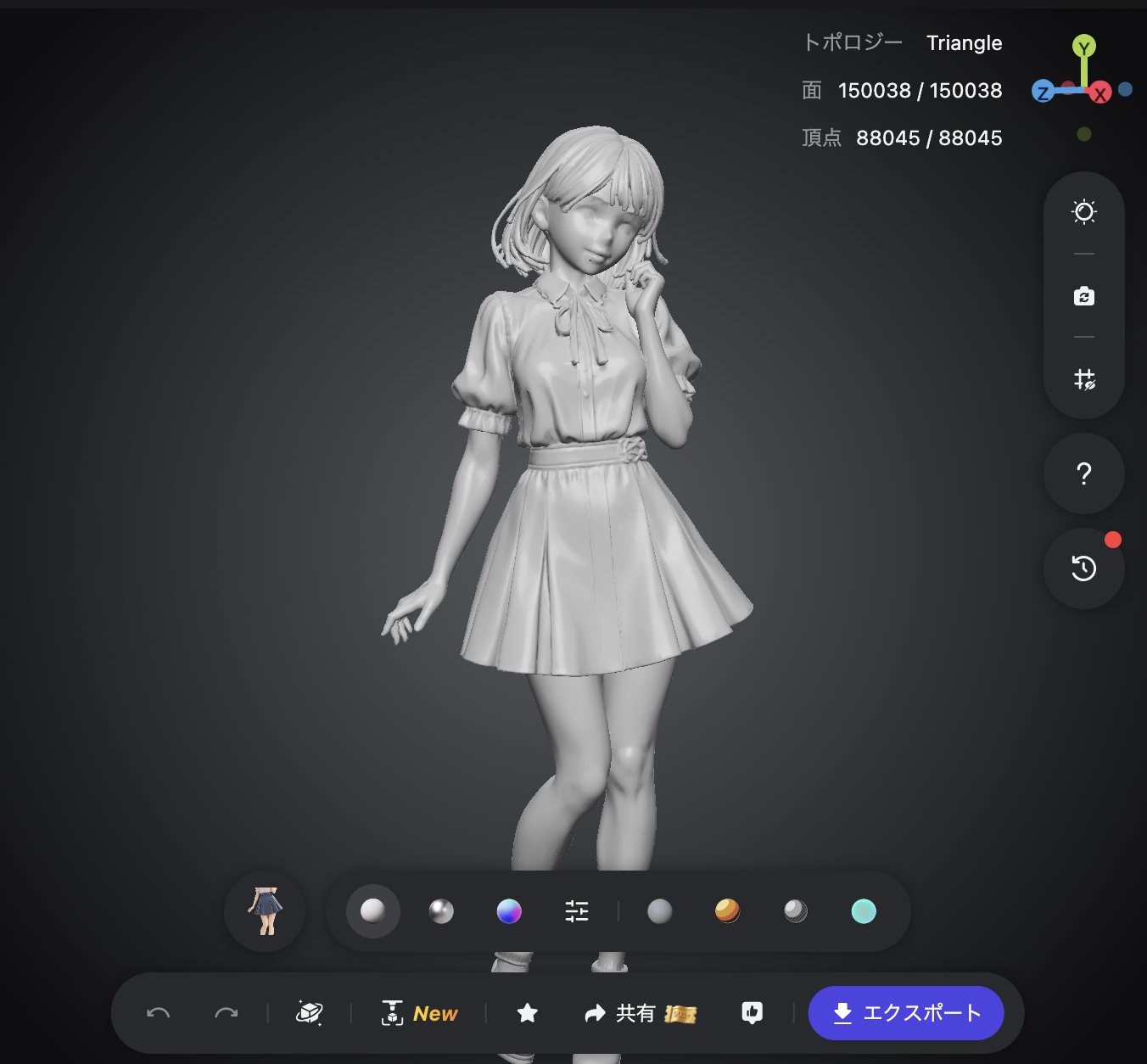1147x1064 pixels.
Task: Click the dark green negative-Y dot below the gizmo
Action: (x=1083, y=134)
